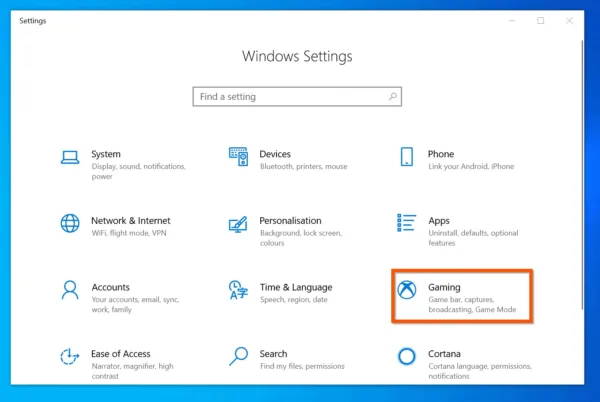
Task: Go to Devices settings title
Action: (275, 154)
